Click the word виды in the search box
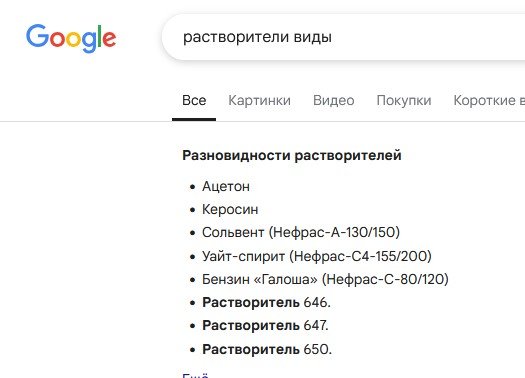The width and height of the screenshot is (525, 378). [313, 37]
